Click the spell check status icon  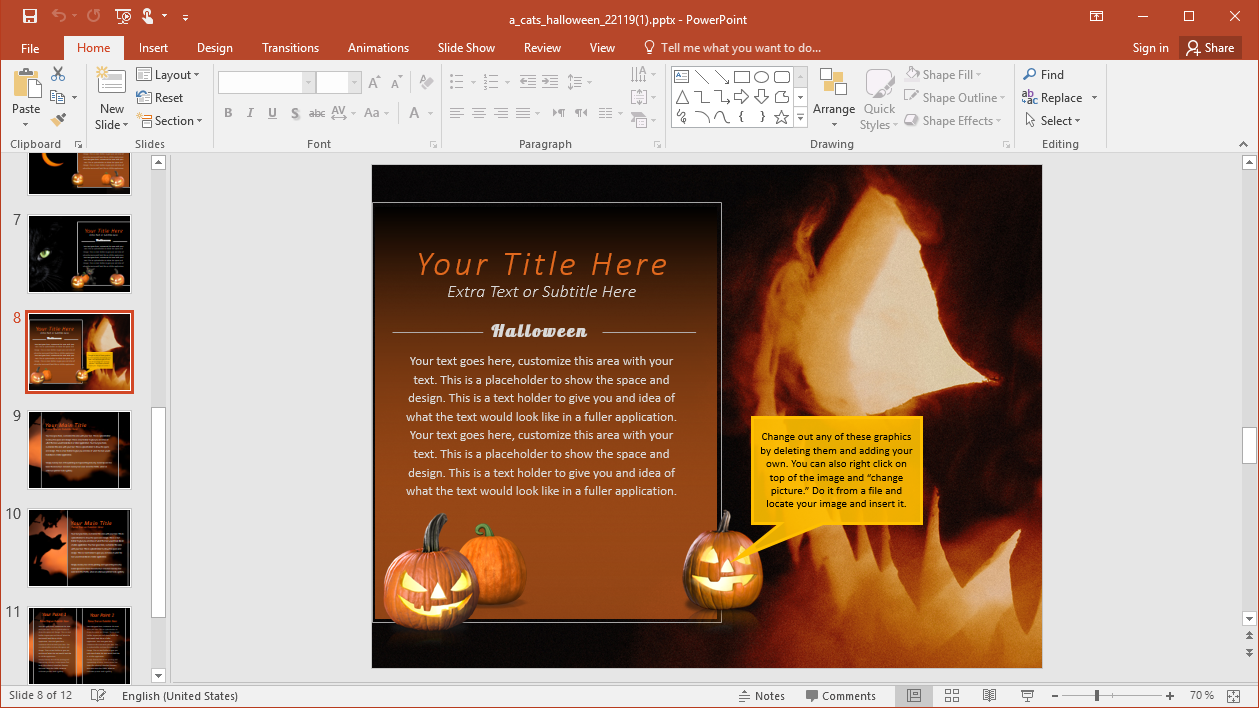pos(98,695)
